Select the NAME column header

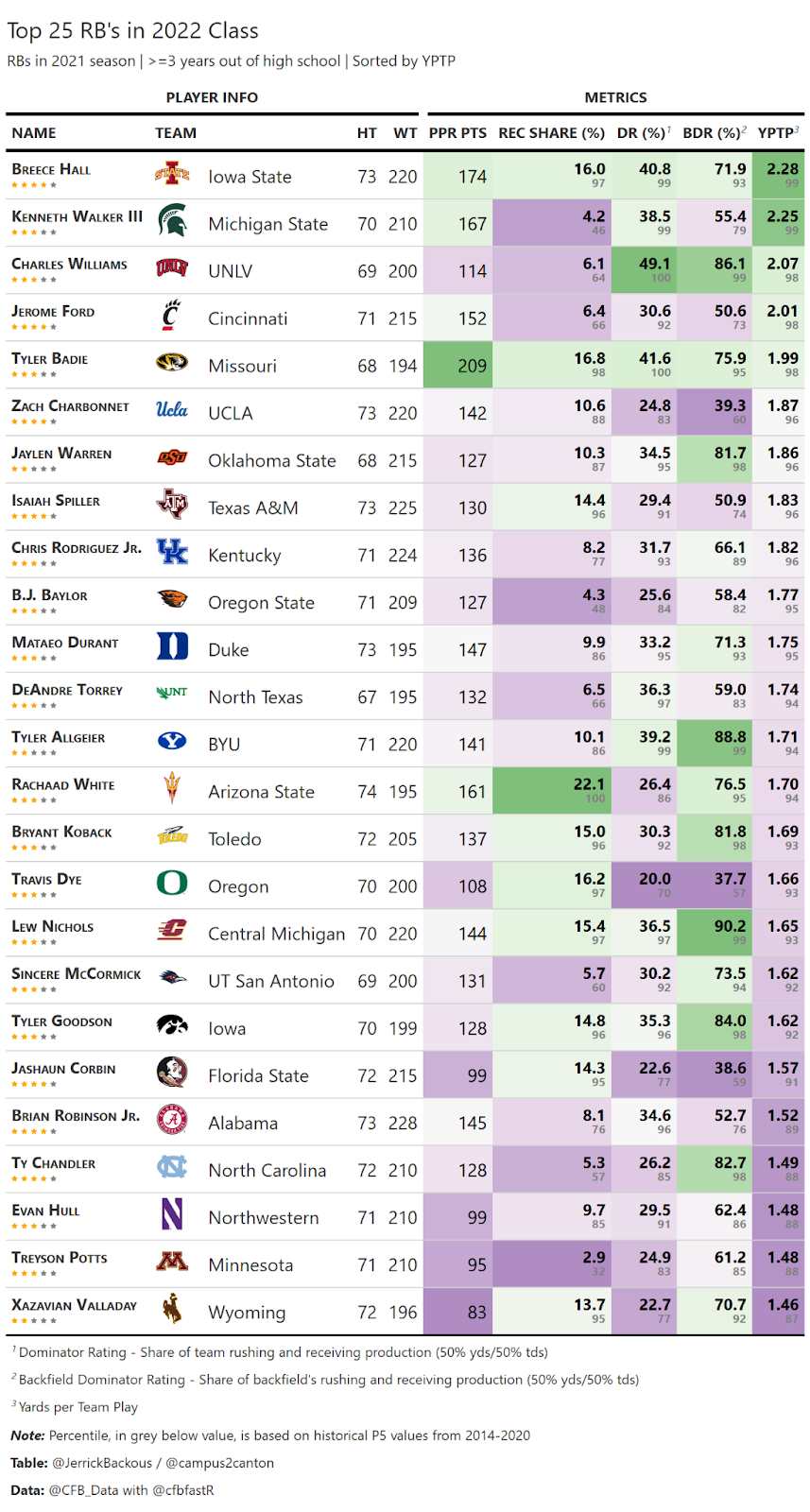pyautogui.click(x=34, y=133)
